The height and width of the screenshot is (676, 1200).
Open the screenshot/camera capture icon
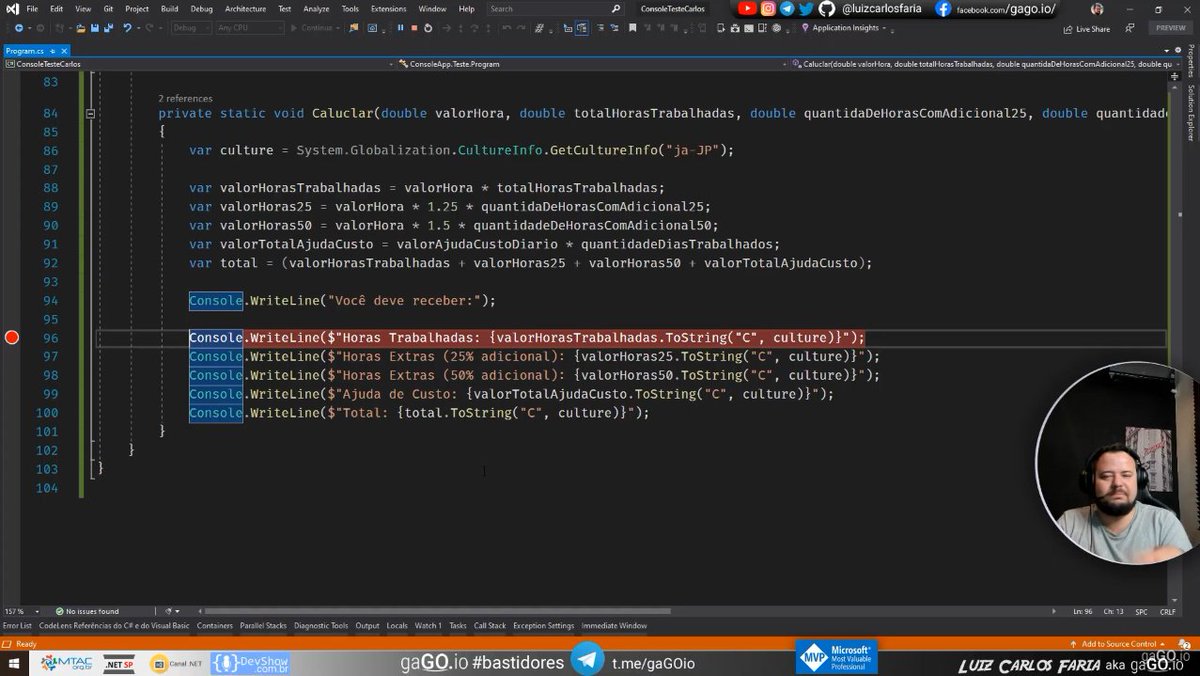(x=373, y=28)
